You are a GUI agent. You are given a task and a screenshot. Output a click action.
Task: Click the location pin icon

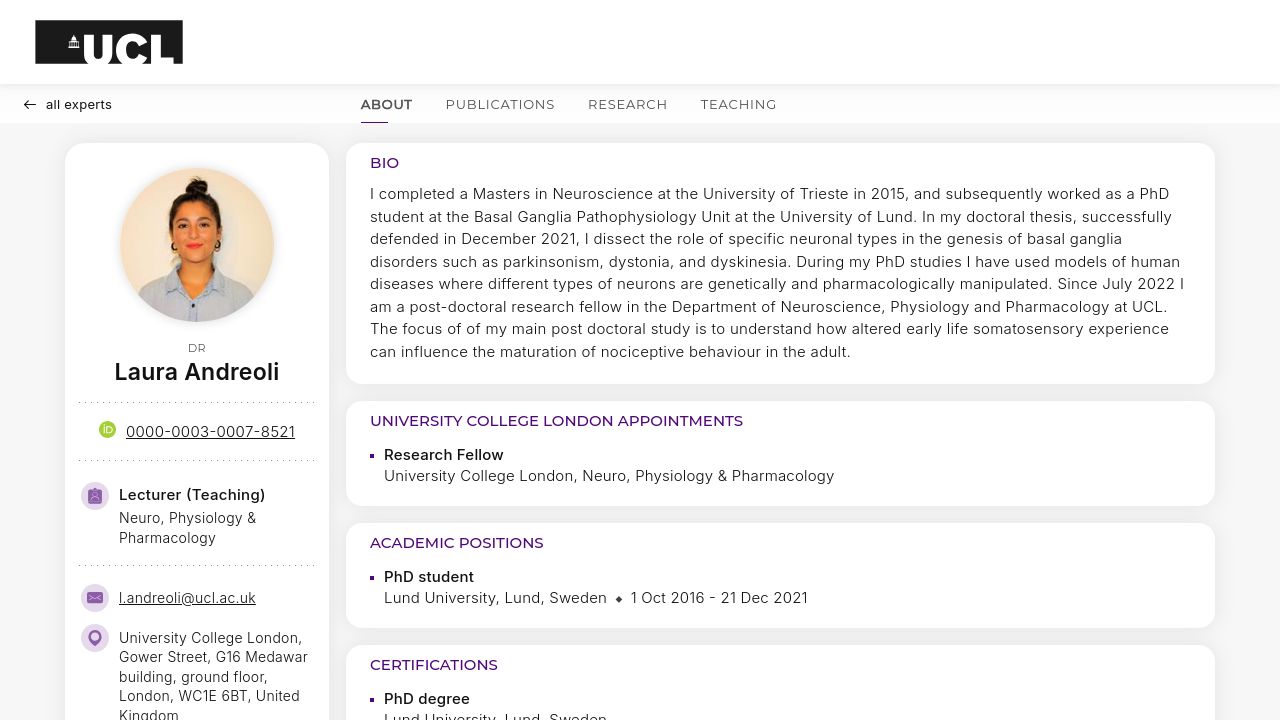click(x=95, y=638)
